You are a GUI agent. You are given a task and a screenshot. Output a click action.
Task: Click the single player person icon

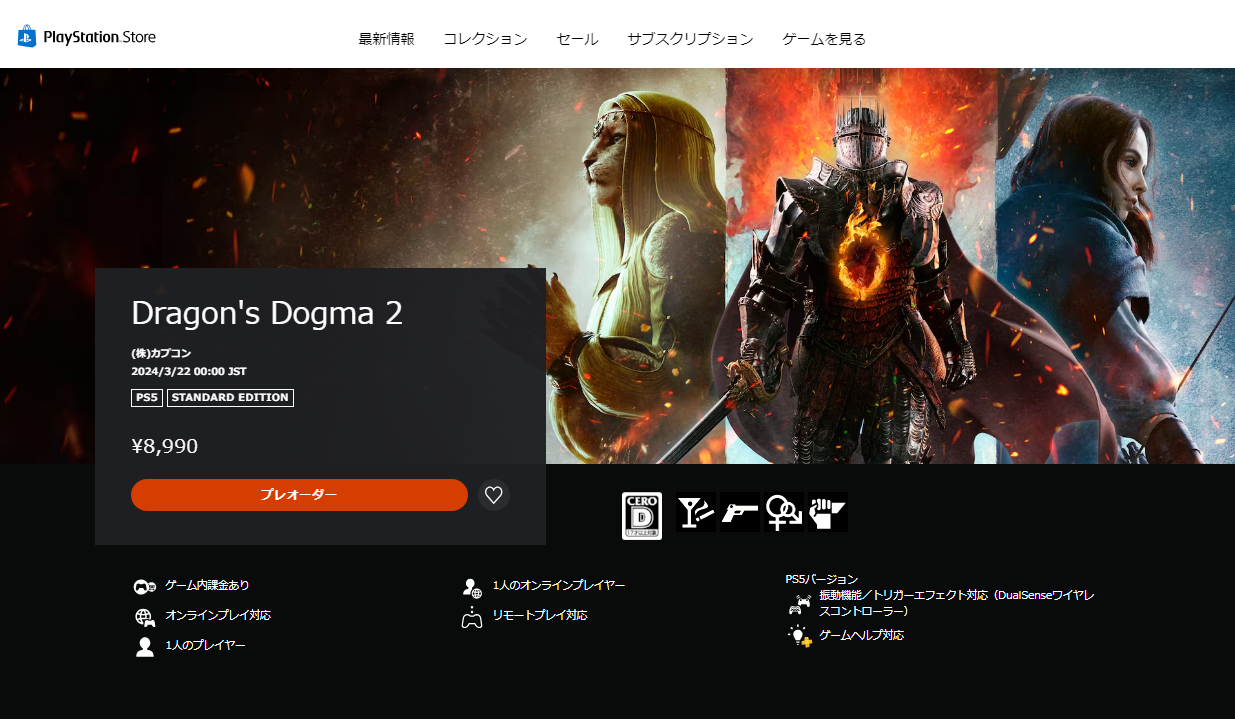click(145, 647)
